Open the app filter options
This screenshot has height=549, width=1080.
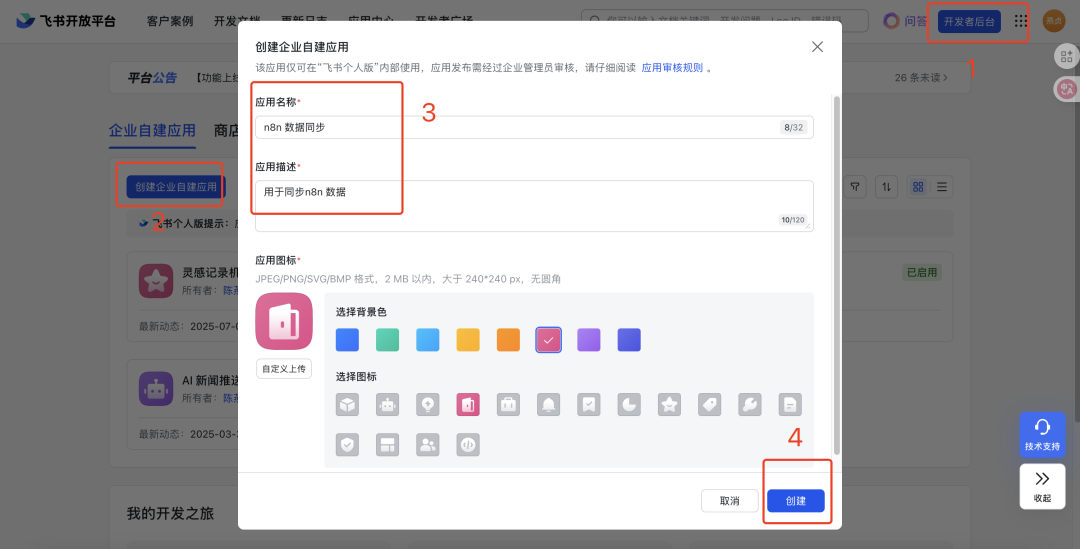(x=855, y=186)
